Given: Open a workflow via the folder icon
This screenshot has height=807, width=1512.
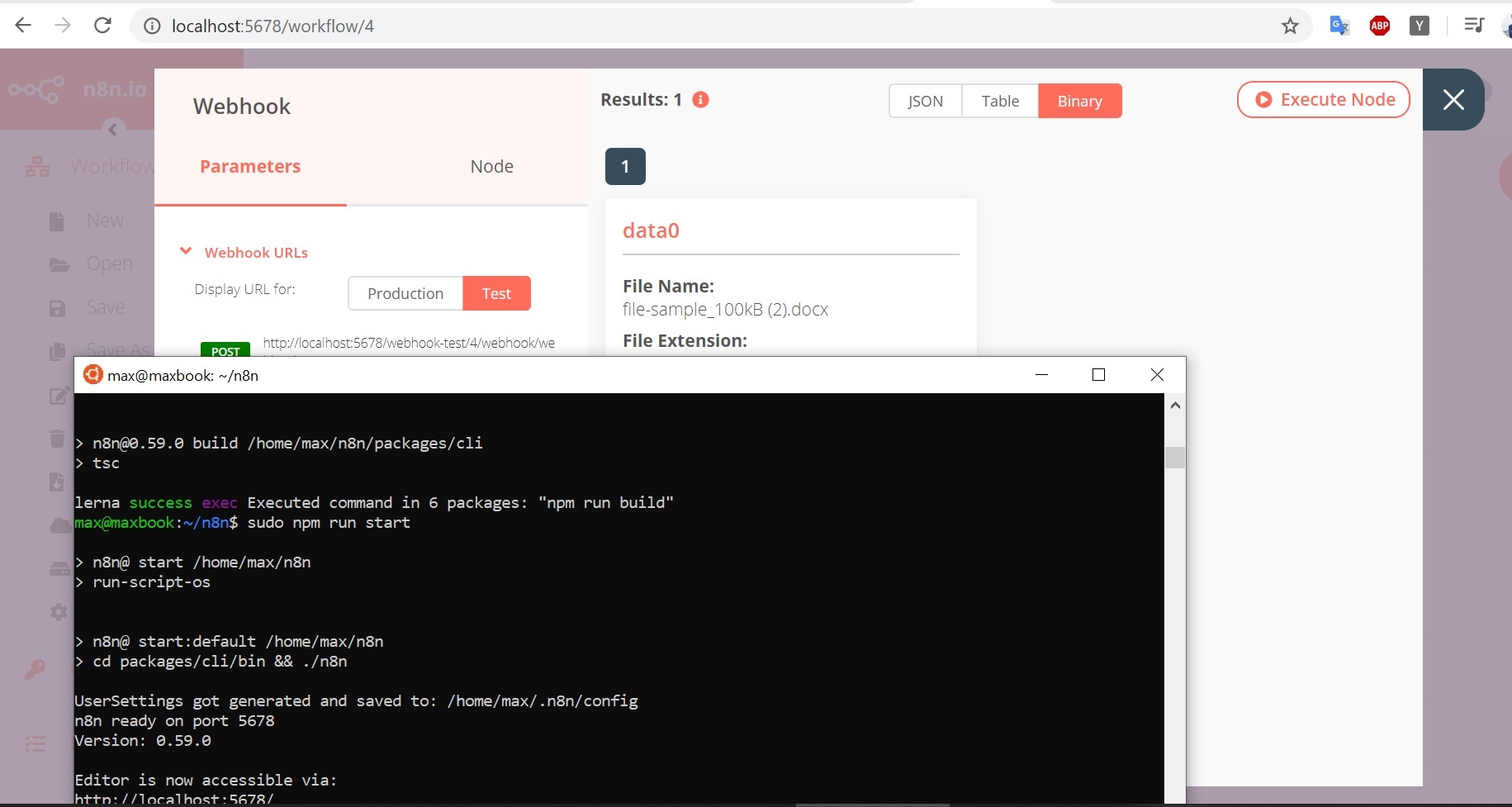Looking at the screenshot, I should tap(57, 263).
